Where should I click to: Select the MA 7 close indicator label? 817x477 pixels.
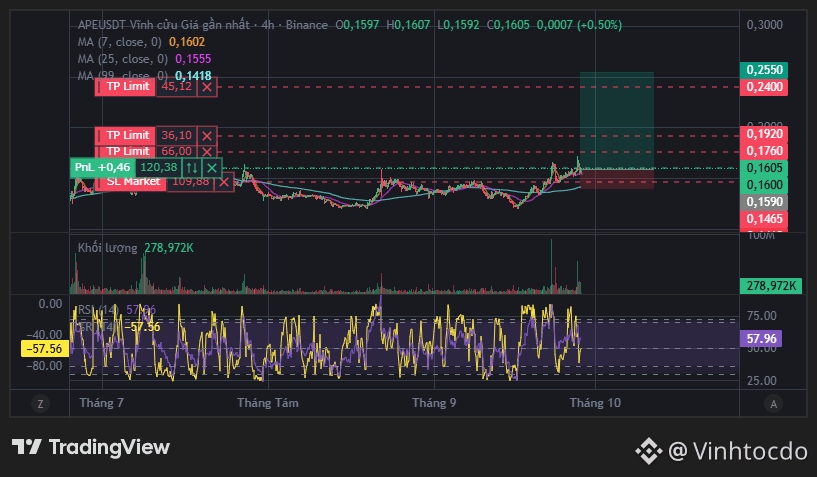point(119,42)
